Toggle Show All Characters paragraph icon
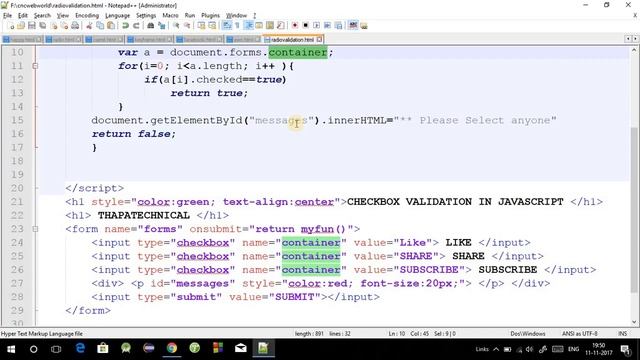This screenshot has height=360, width=640. click(x=237, y=26)
